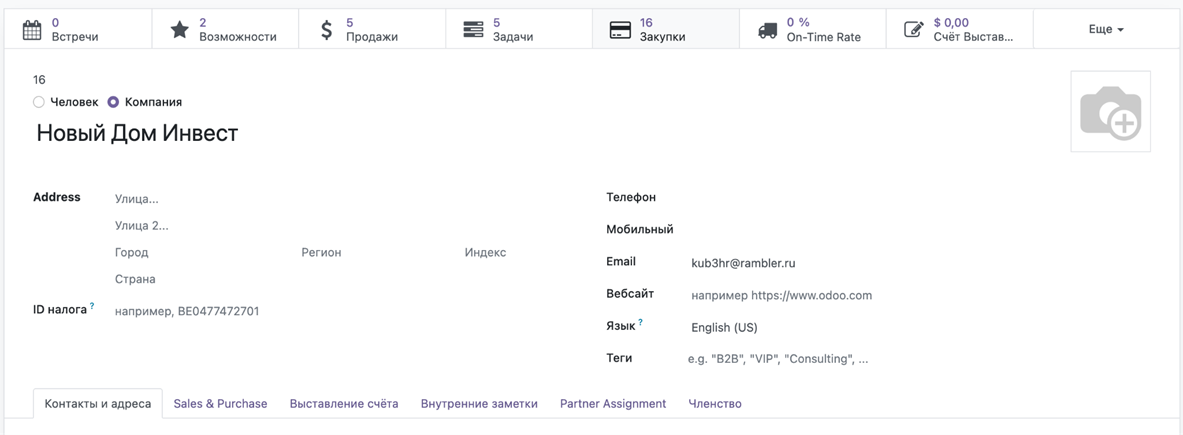The image size is (1183, 435).
Task: Expand the Еще dropdown menu
Action: point(1106,30)
